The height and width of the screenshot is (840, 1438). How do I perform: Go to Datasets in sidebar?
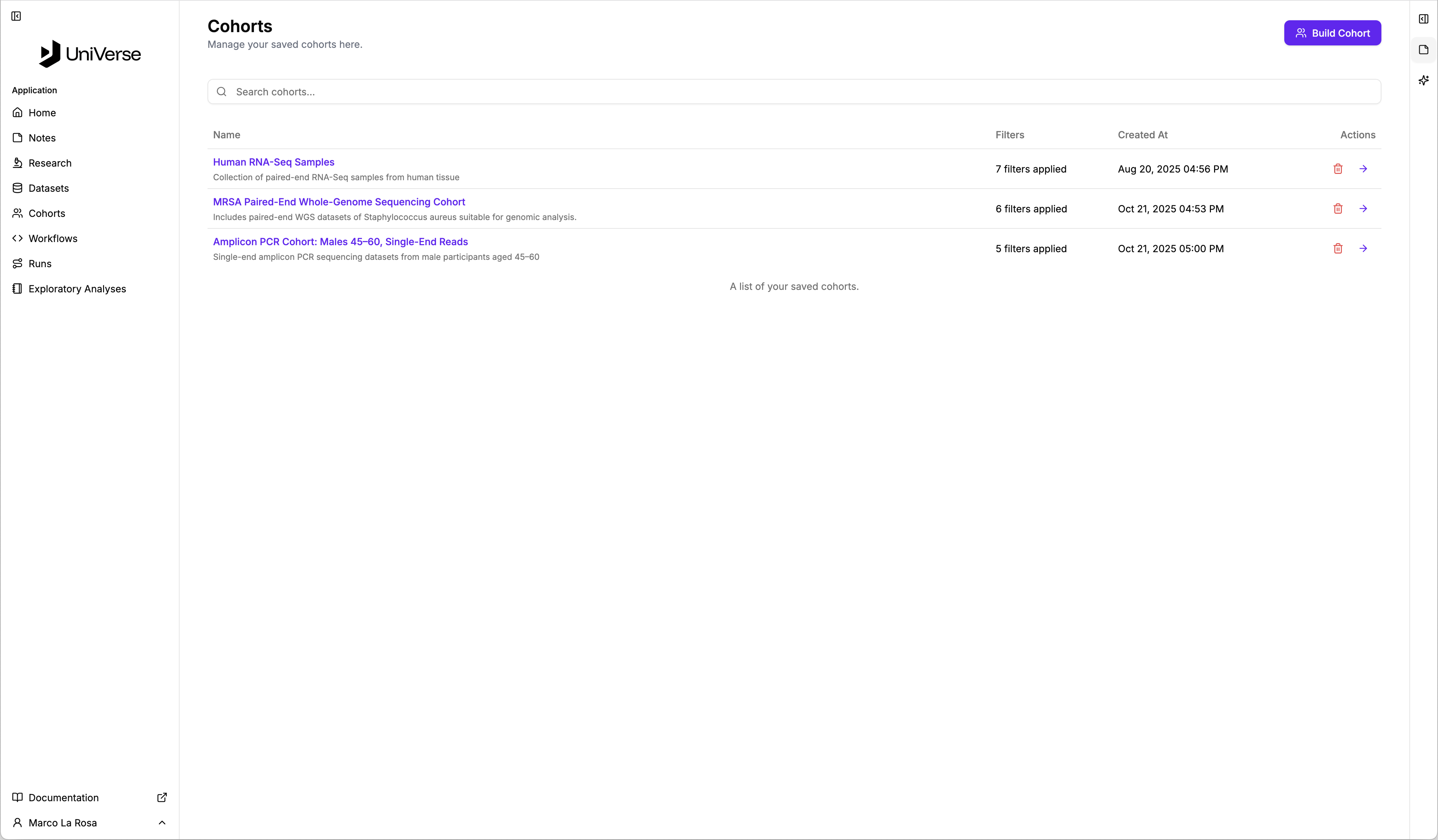point(49,188)
